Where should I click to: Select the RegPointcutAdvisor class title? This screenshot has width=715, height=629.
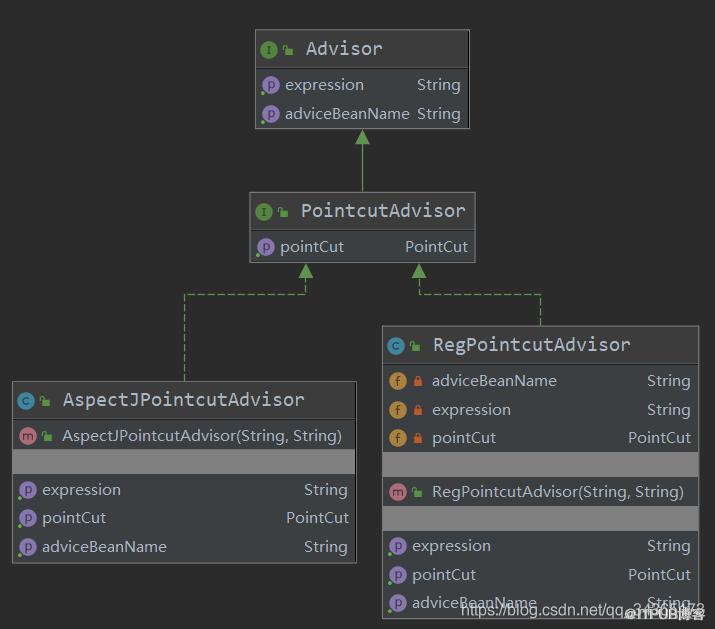(532, 345)
